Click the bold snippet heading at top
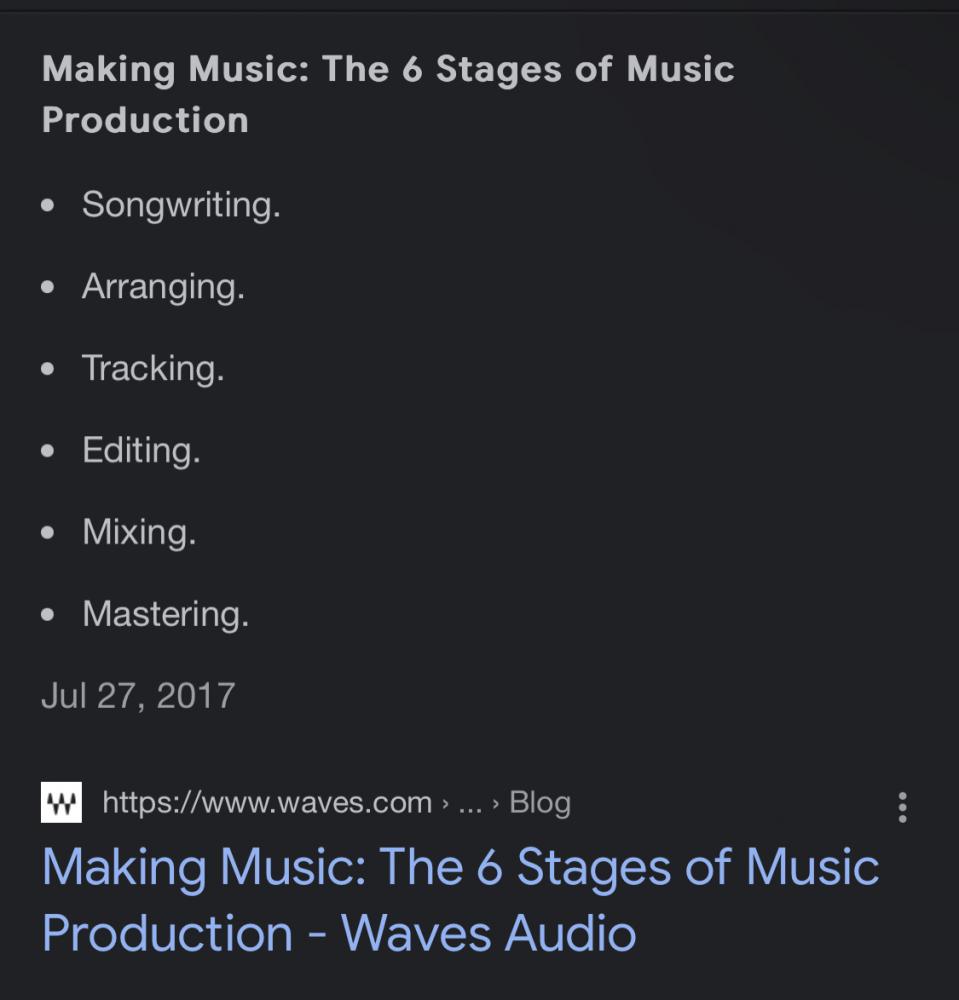Image resolution: width=959 pixels, height=1000 pixels. tap(388, 94)
